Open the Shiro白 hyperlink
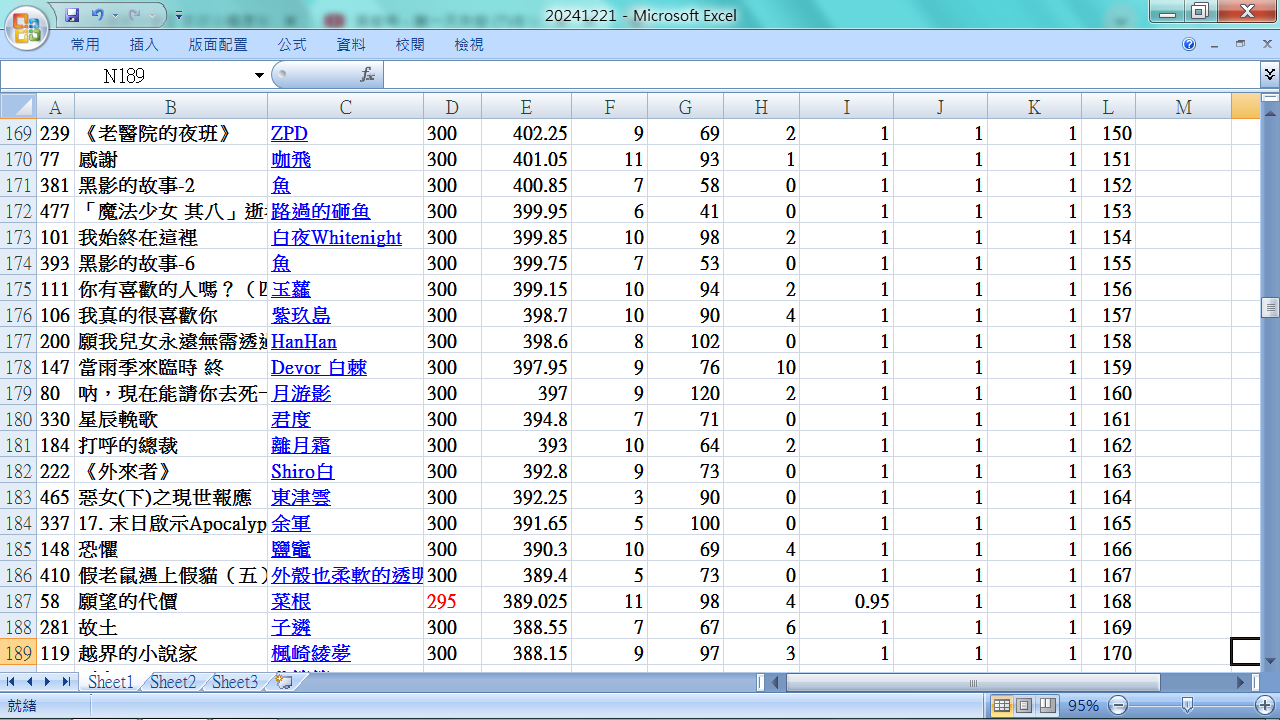The height and width of the screenshot is (720, 1280). [302, 471]
